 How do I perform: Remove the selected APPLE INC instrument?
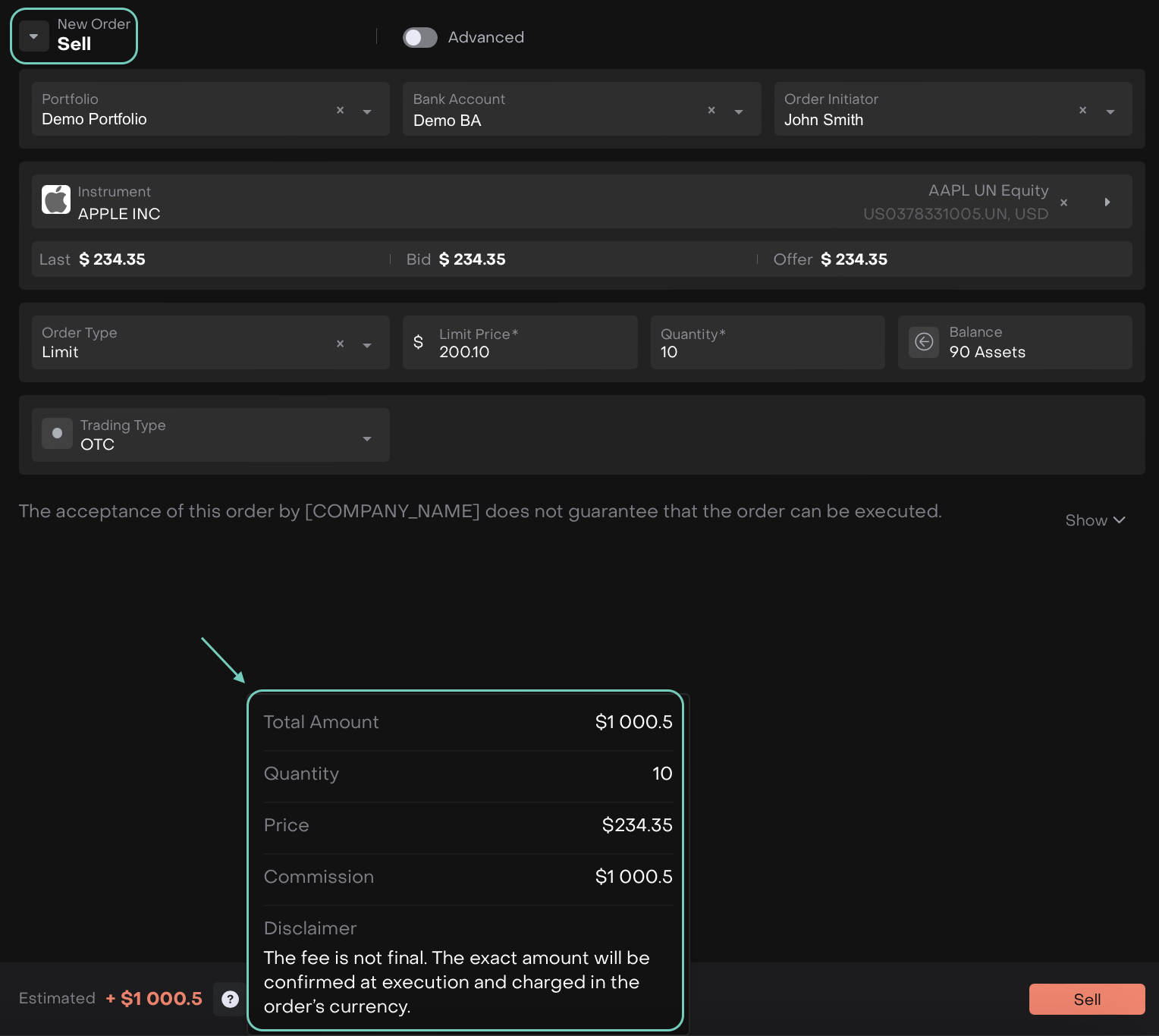[x=1063, y=202]
